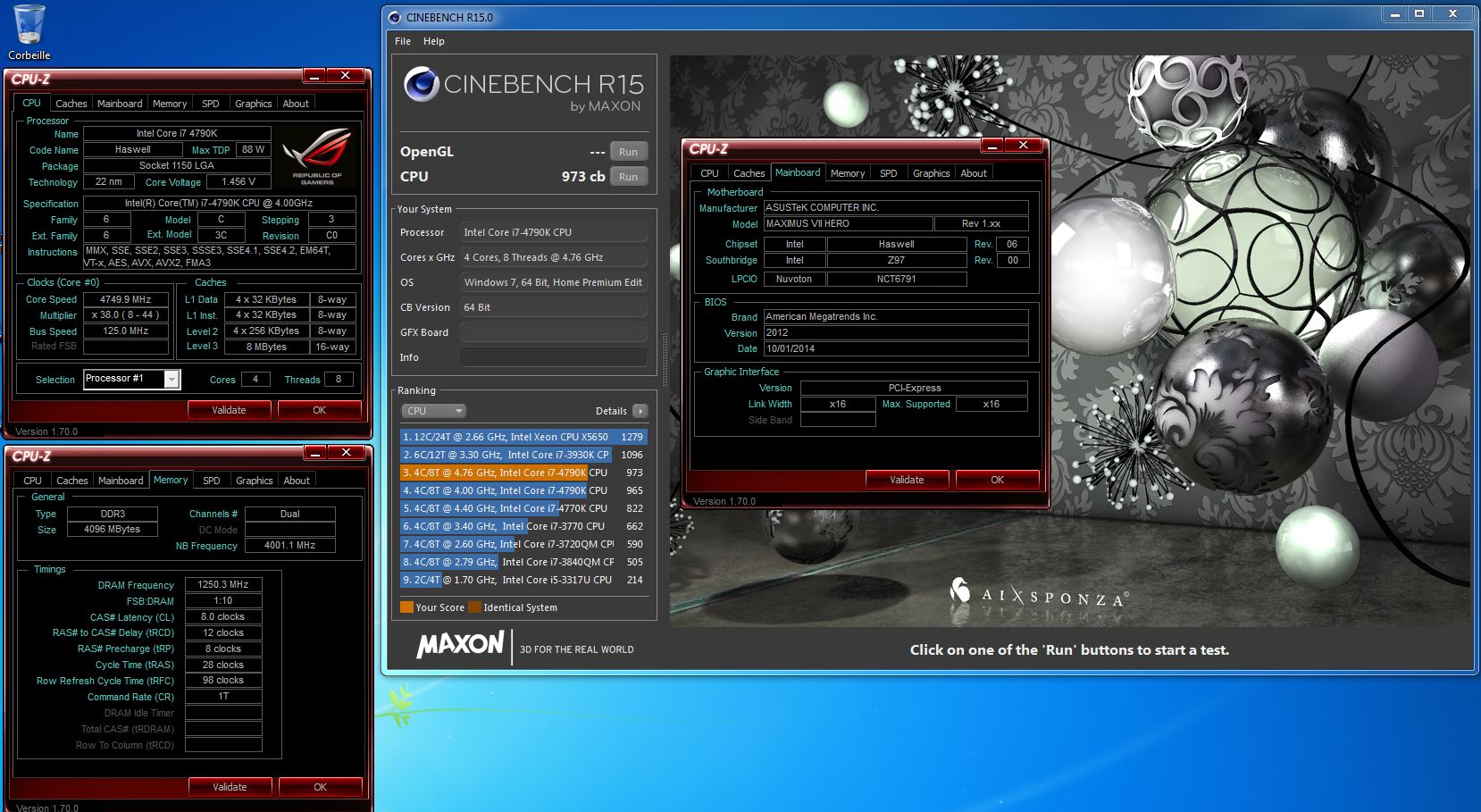The image size is (1481, 812).
Task: Click the NB Frequency value 4001.1 MHz
Action: pos(289,545)
